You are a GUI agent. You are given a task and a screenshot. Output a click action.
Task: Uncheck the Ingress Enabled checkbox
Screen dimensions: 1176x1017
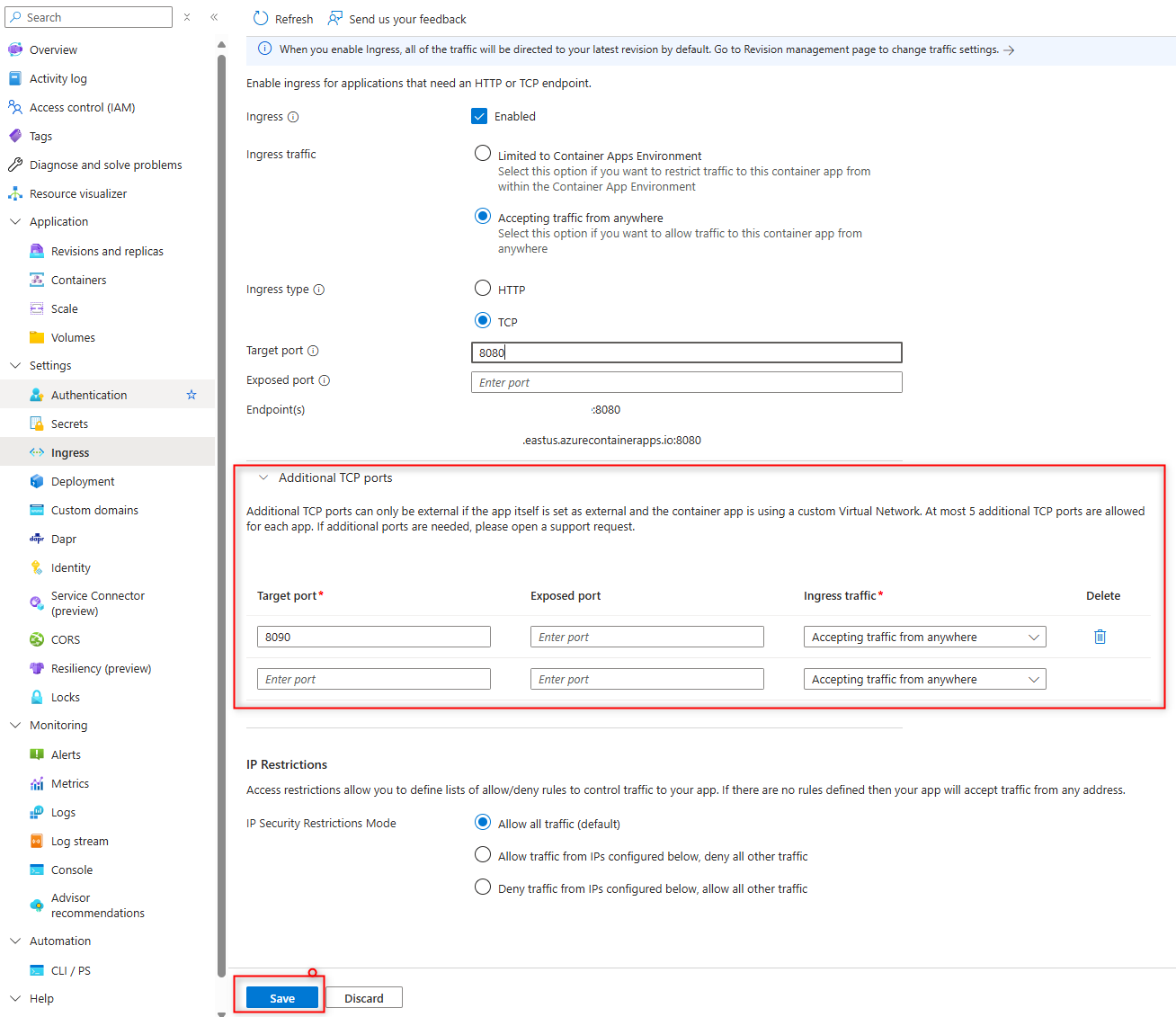pyautogui.click(x=479, y=116)
